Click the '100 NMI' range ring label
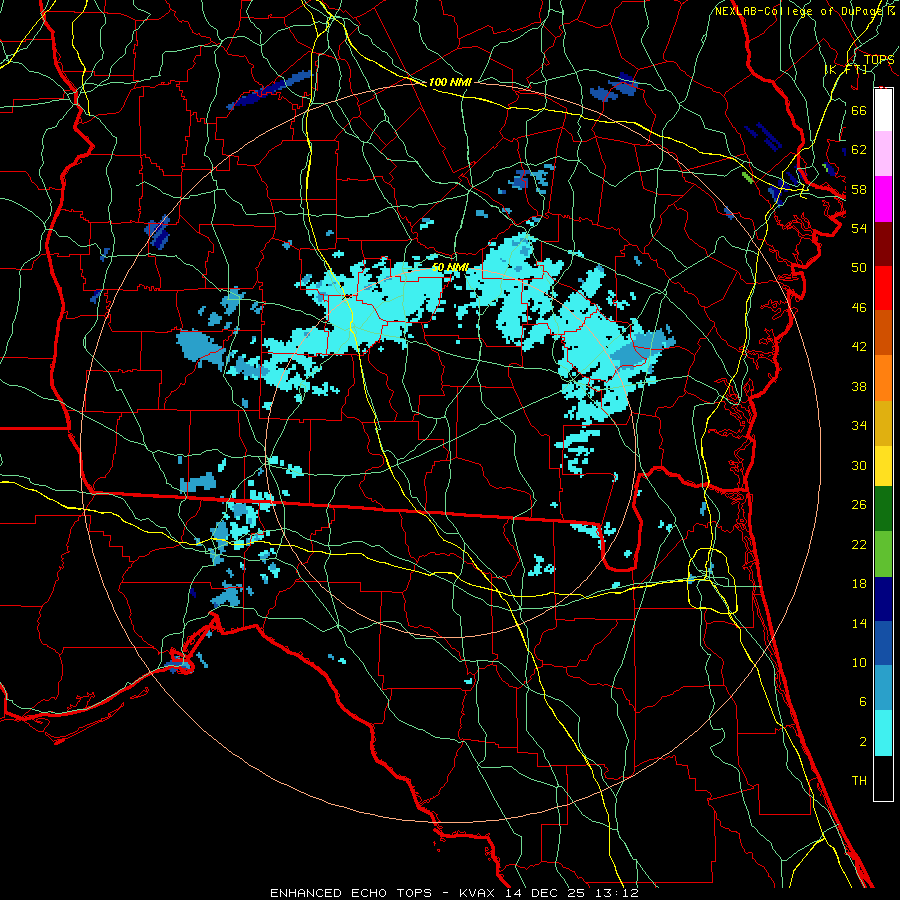Image resolution: width=900 pixels, height=900 pixels. click(450, 83)
